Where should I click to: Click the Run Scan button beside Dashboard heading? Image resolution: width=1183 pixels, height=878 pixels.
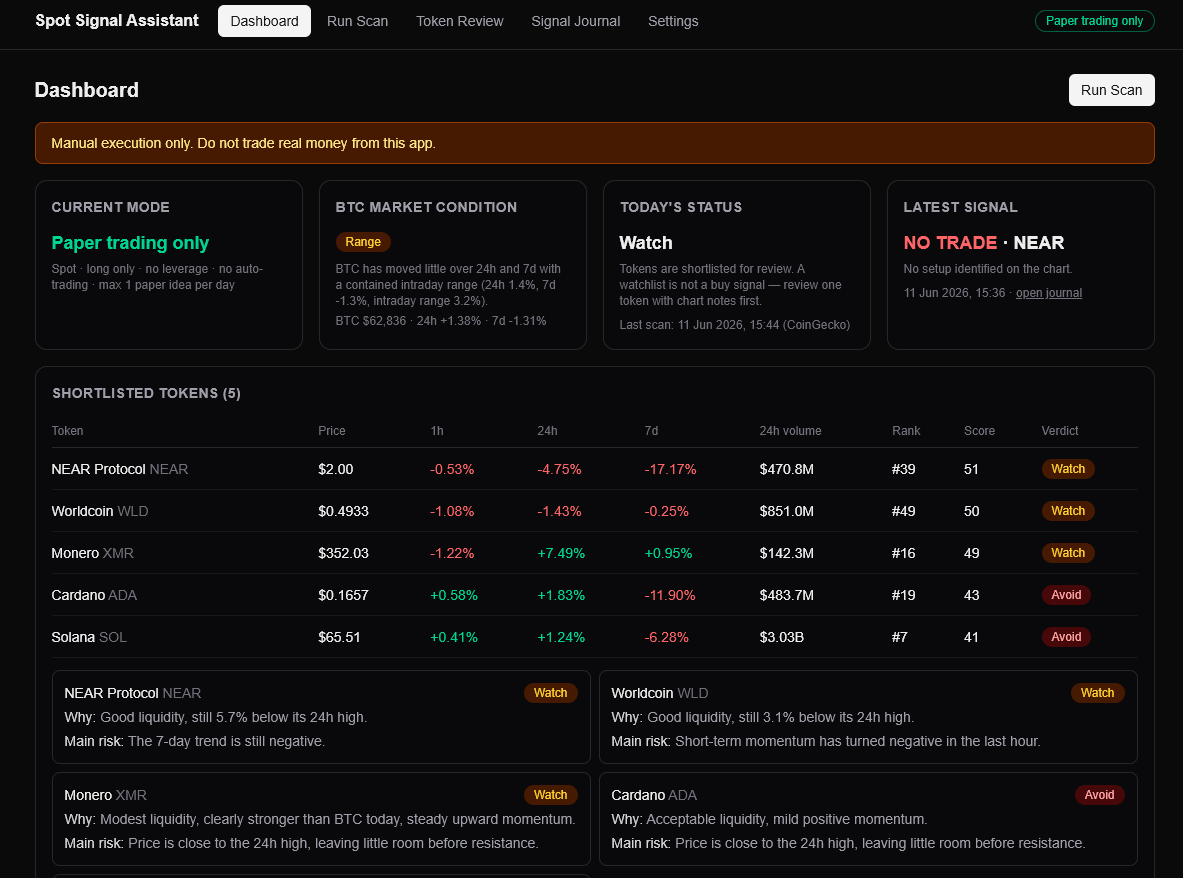pos(1111,90)
